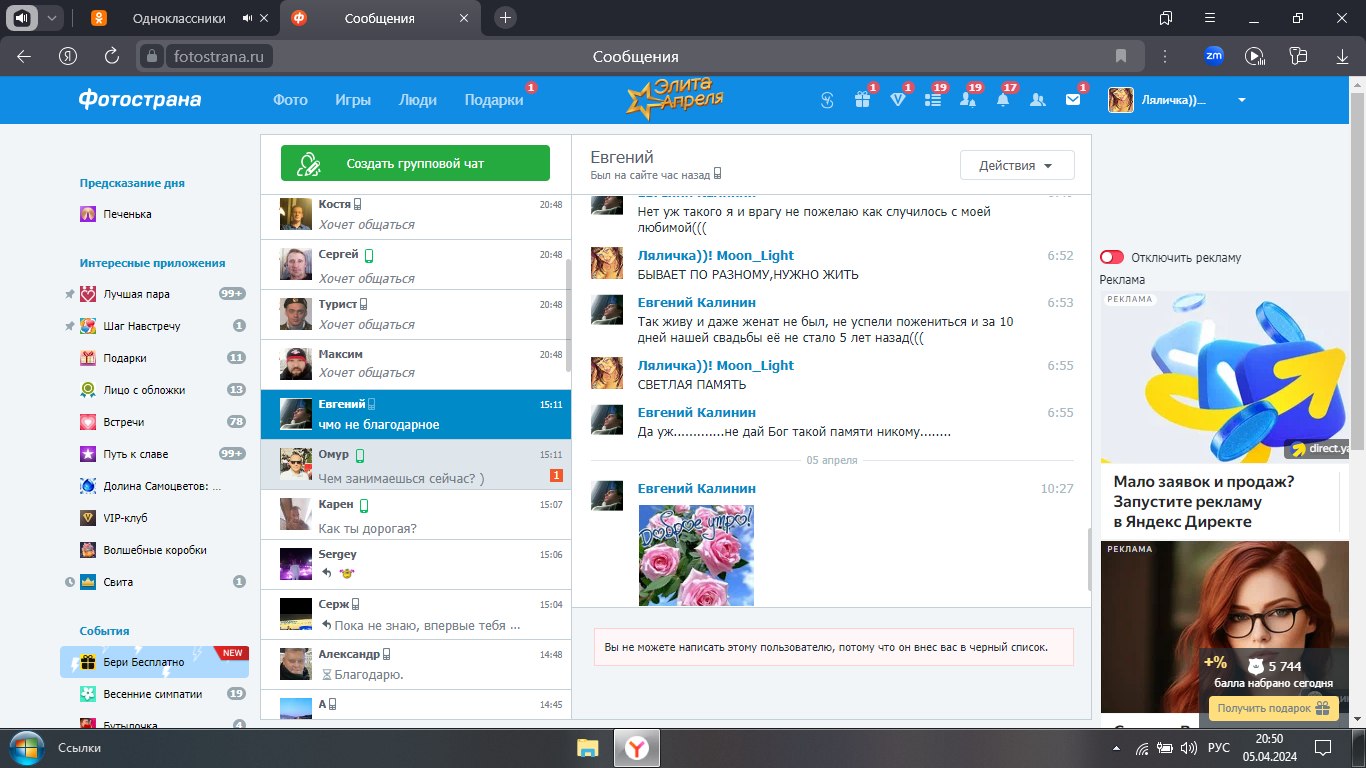This screenshot has height=768, width=1366.
Task: Click the chat list scrollbar
Action: (x=568, y=315)
